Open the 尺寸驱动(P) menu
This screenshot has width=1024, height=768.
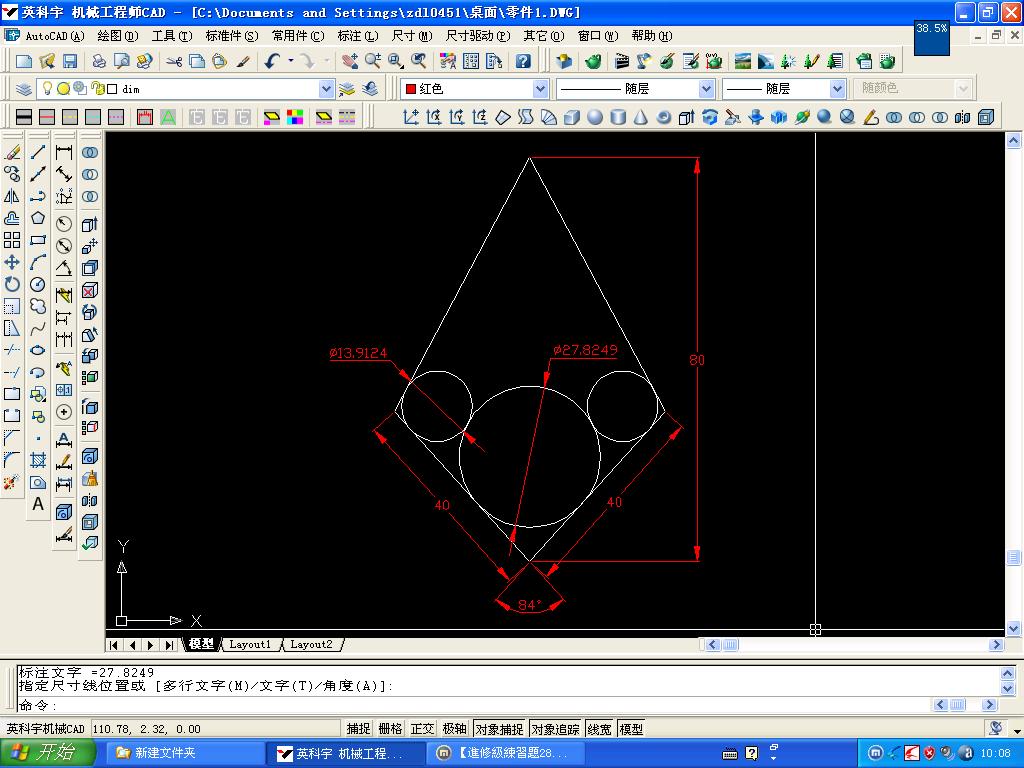pos(478,36)
